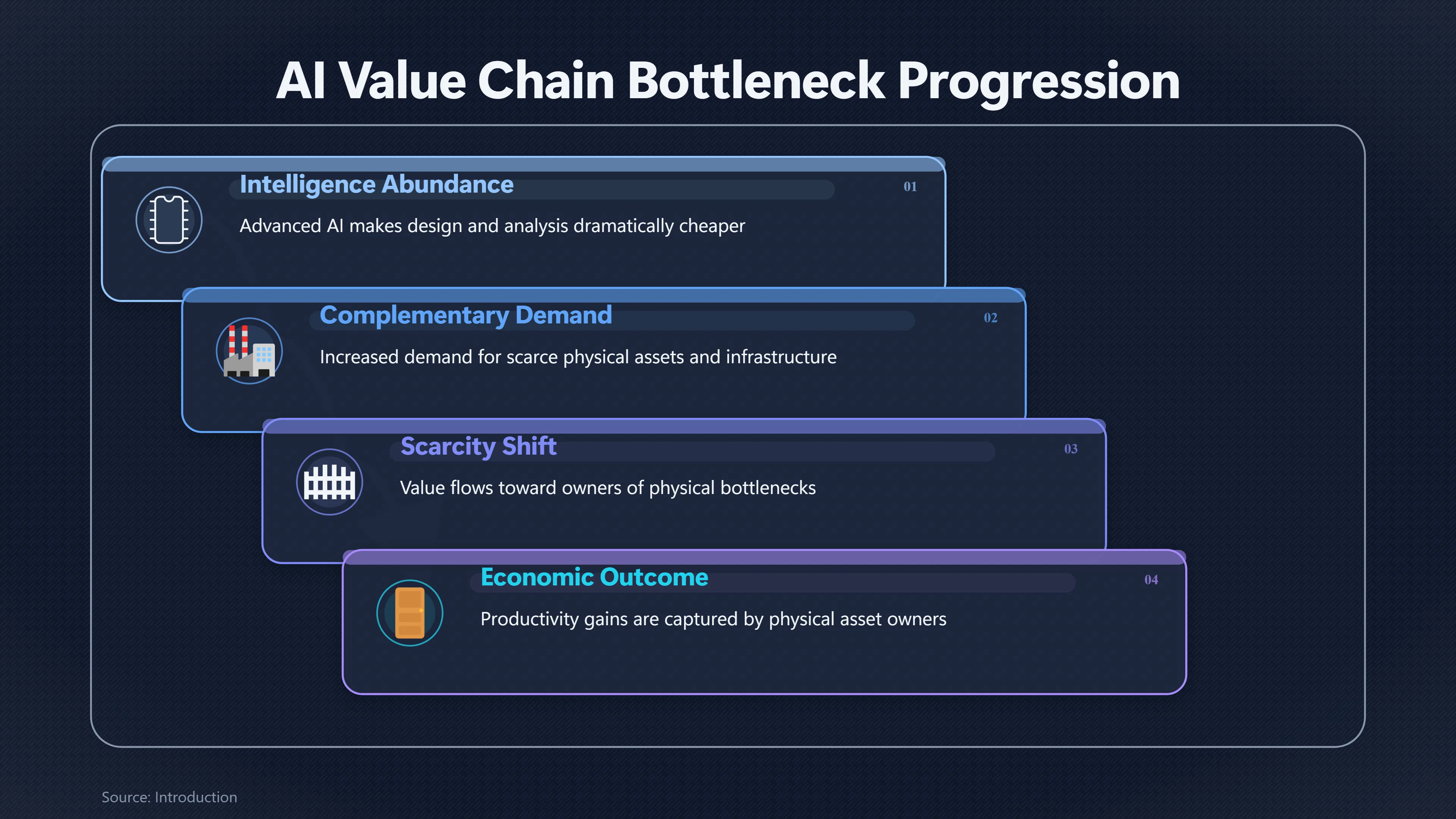
Task: Select the Intelligence Abundance heading
Action: pyautogui.click(x=377, y=185)
